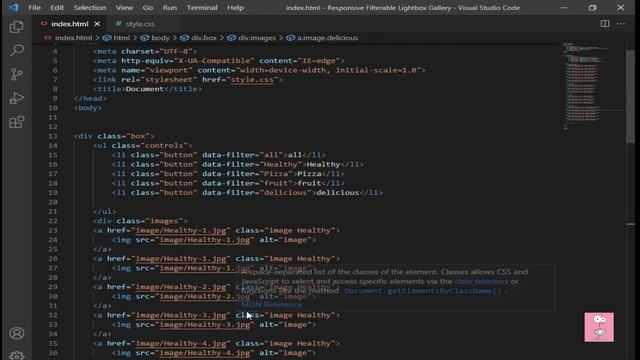Click the "viewport" name value on line 6
Viewport: 640px width, 360px height.
click(x=169, y=70)
